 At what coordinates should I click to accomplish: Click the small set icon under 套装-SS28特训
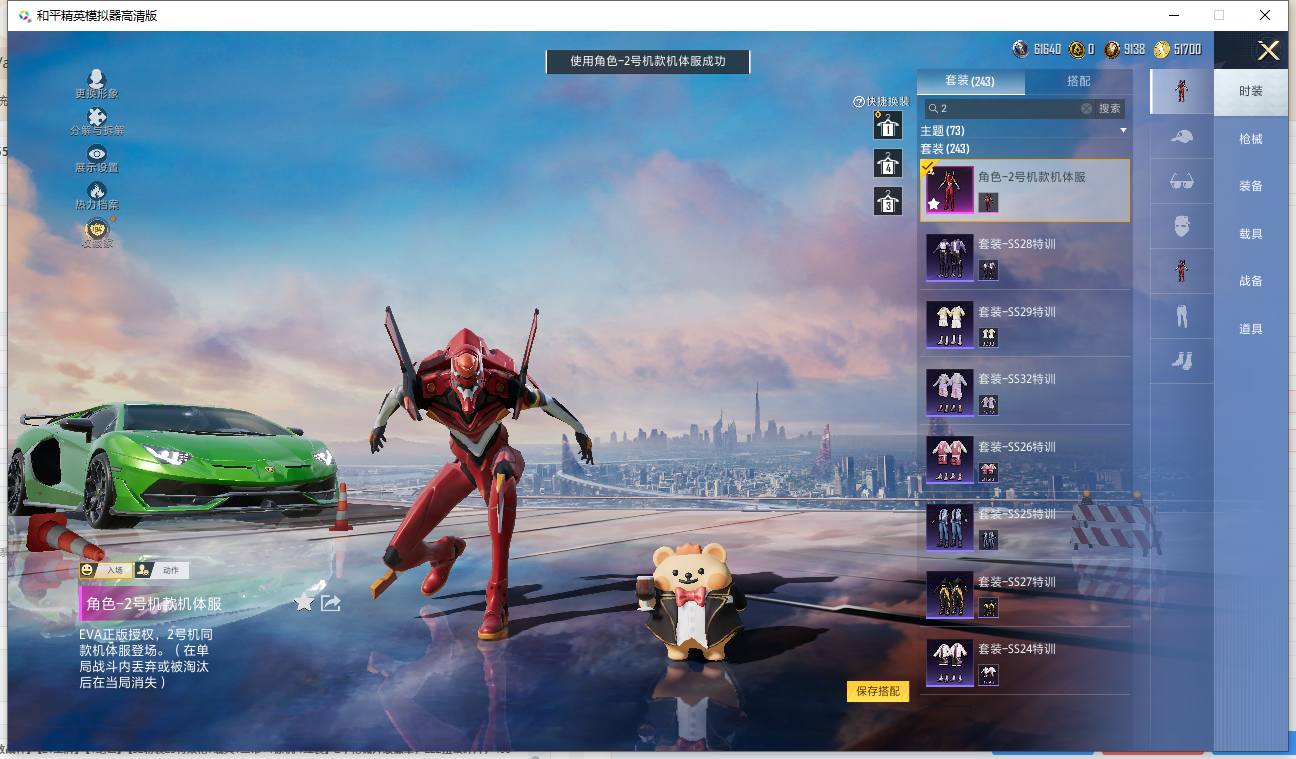tap(988, 270)
